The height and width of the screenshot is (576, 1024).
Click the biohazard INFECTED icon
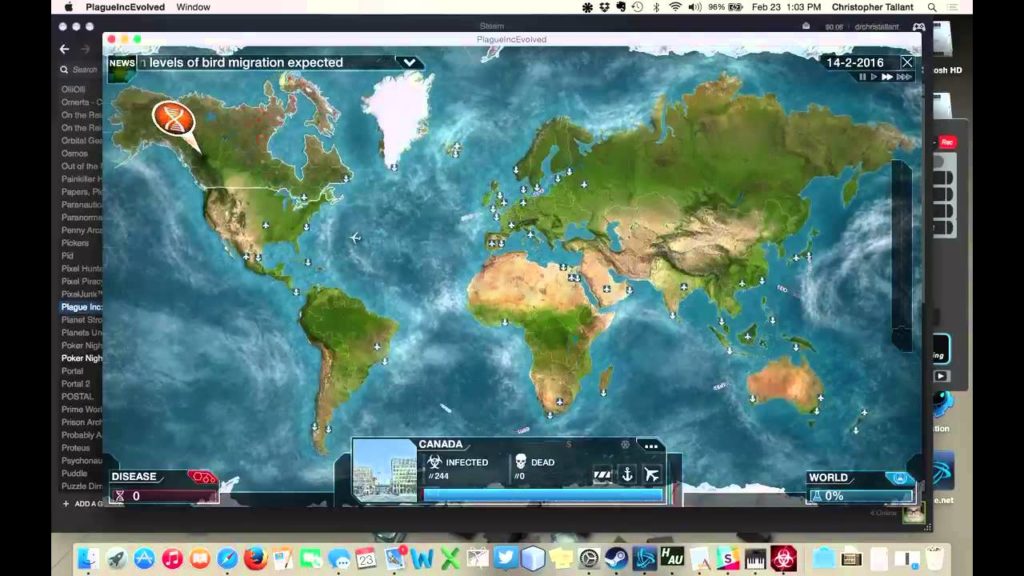[x=434, y=462]
